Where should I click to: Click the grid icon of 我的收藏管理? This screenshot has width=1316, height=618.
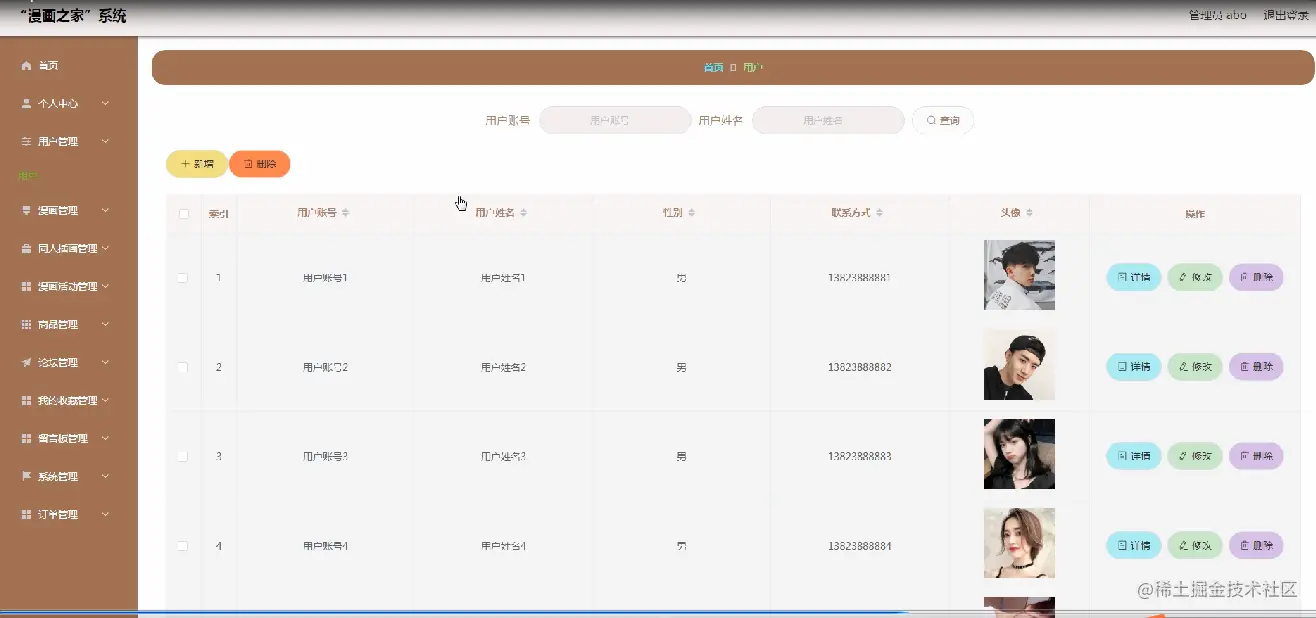pyautogui.click(x=26, y=401)
